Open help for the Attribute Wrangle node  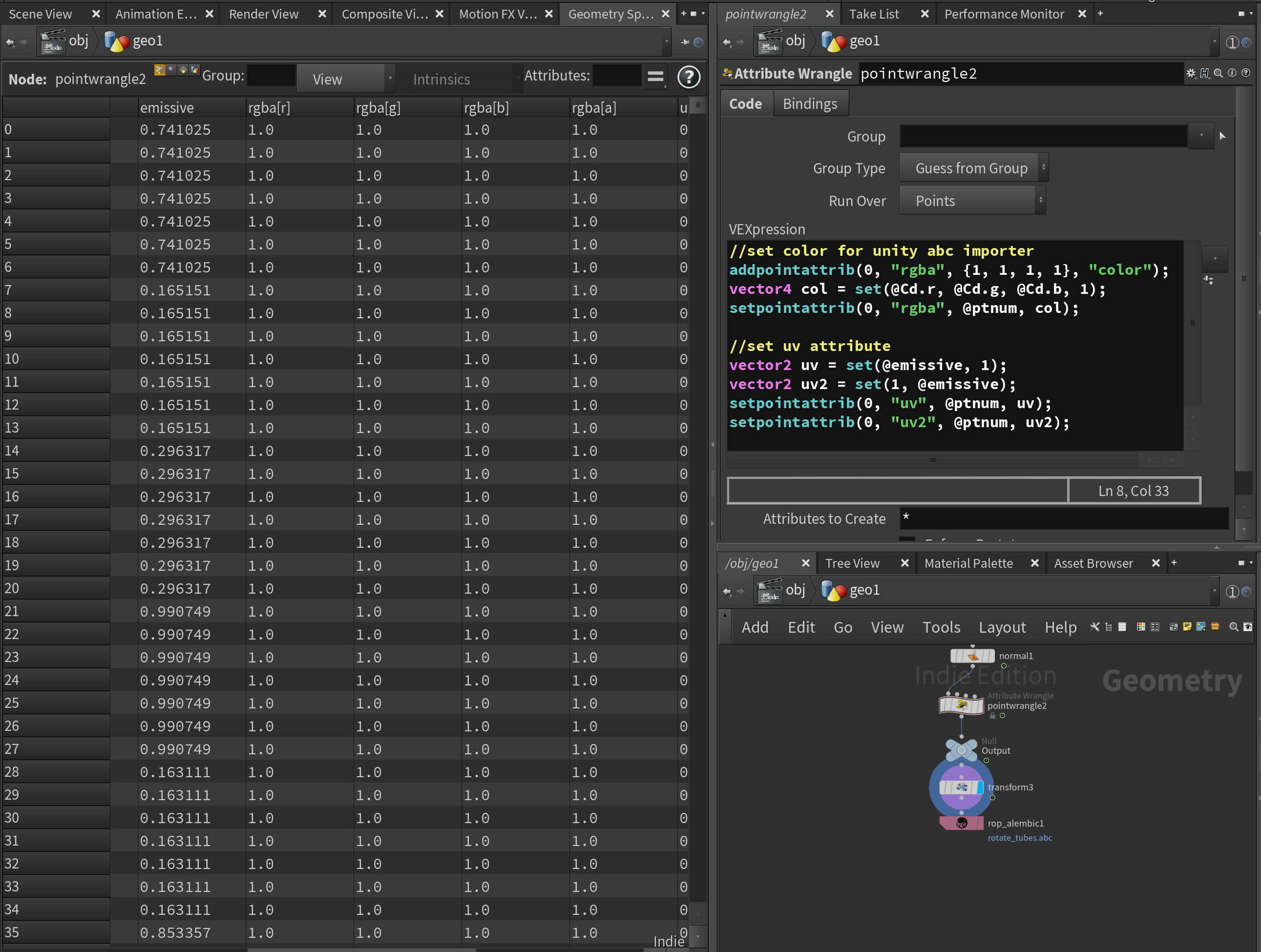[x=1246, y=73]
